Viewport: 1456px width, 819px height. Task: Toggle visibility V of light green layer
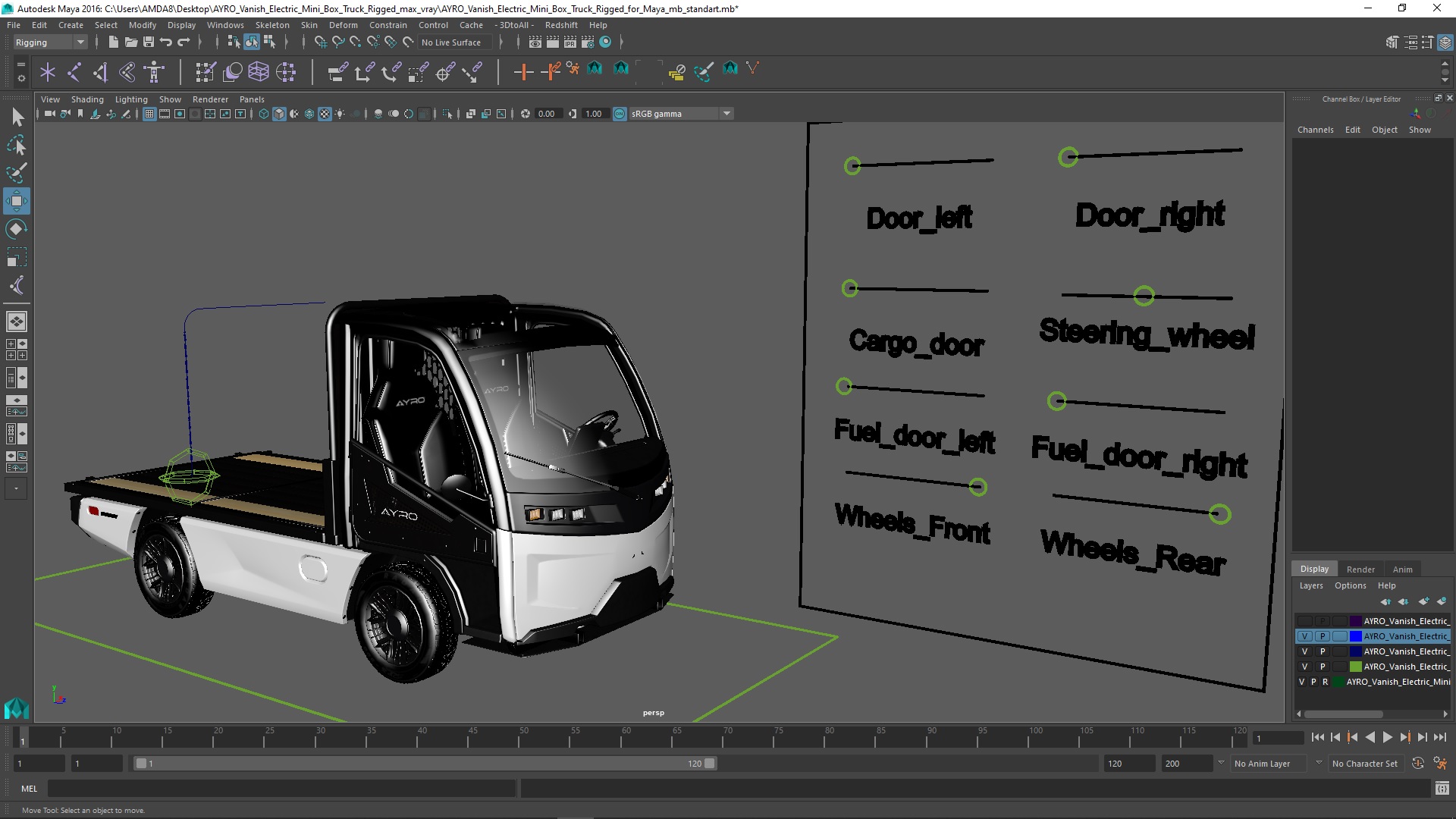coord(1304,667)
